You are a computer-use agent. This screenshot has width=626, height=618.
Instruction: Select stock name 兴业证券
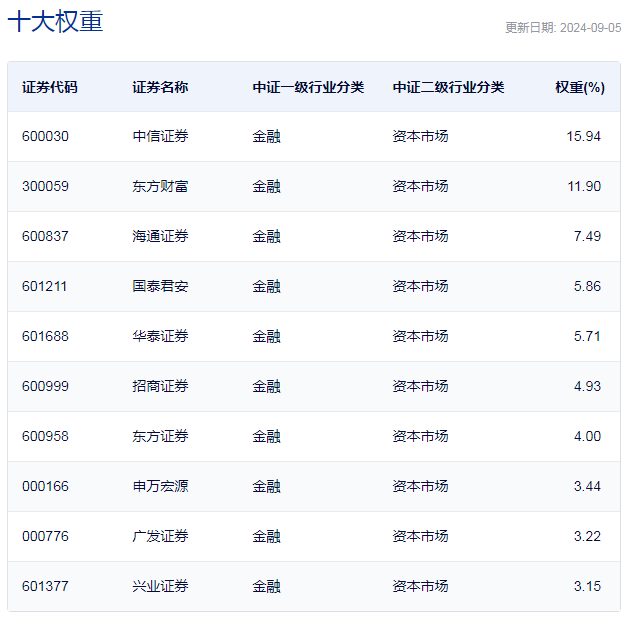click(160, 586)
